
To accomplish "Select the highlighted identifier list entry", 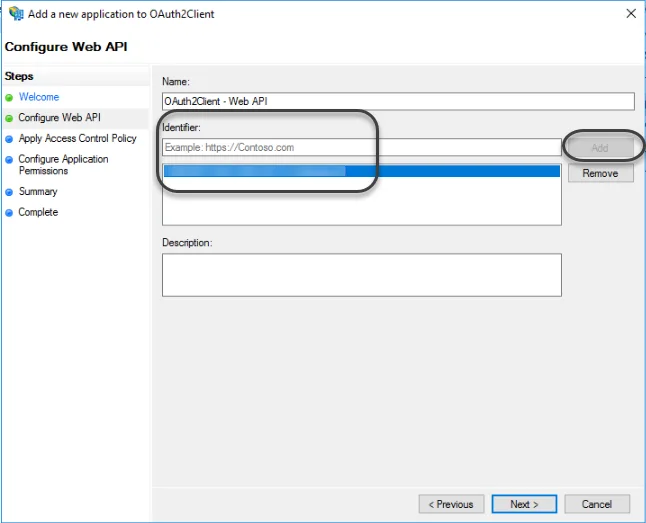I will click(362, 171).
